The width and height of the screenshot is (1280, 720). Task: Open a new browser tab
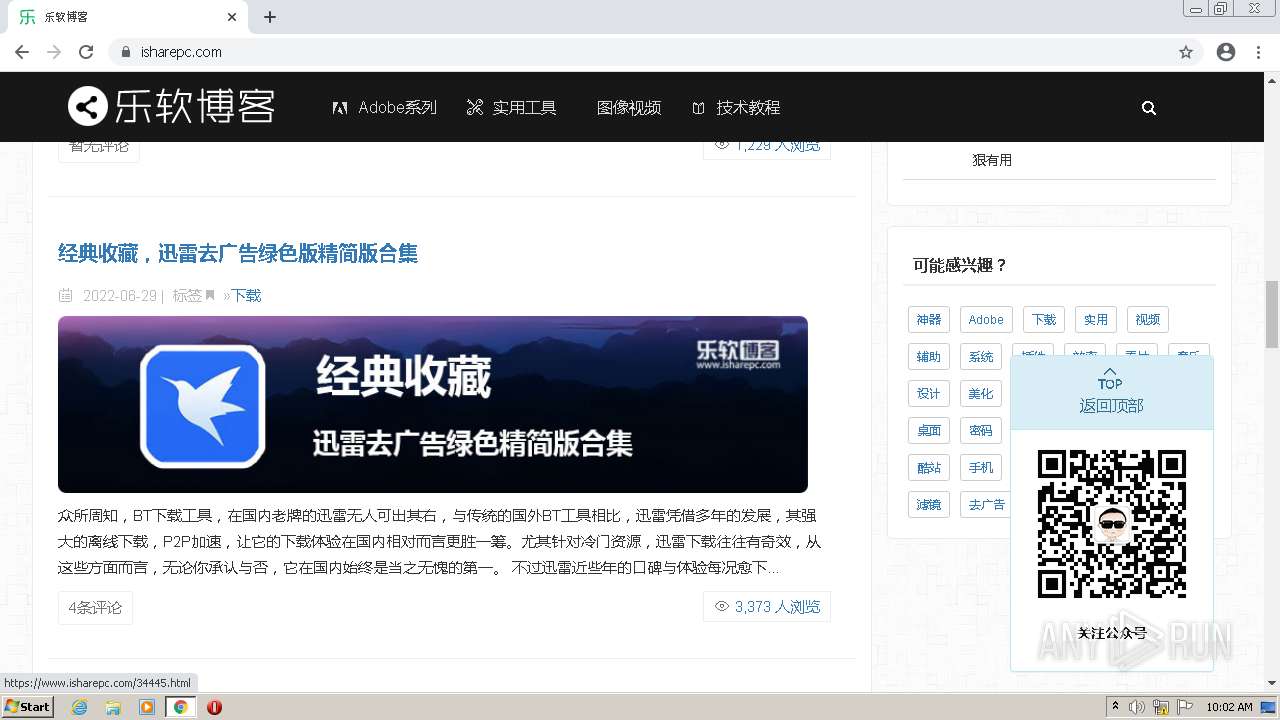click(x=270, y=17)
